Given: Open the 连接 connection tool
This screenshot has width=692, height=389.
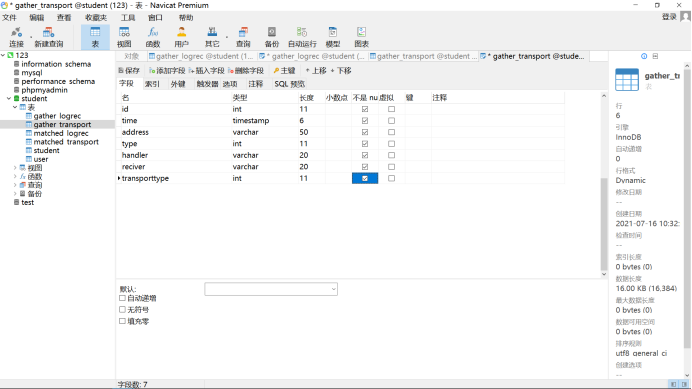Looking at the screenshot, I should 16,37.
